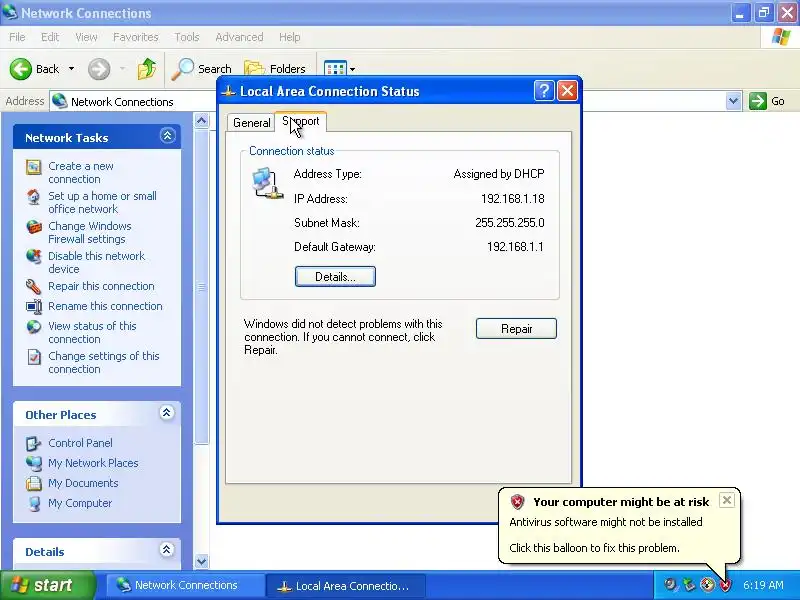Open Set up a home or small office network
This screenshot has height=600, width=800.
tap(102, 203)
